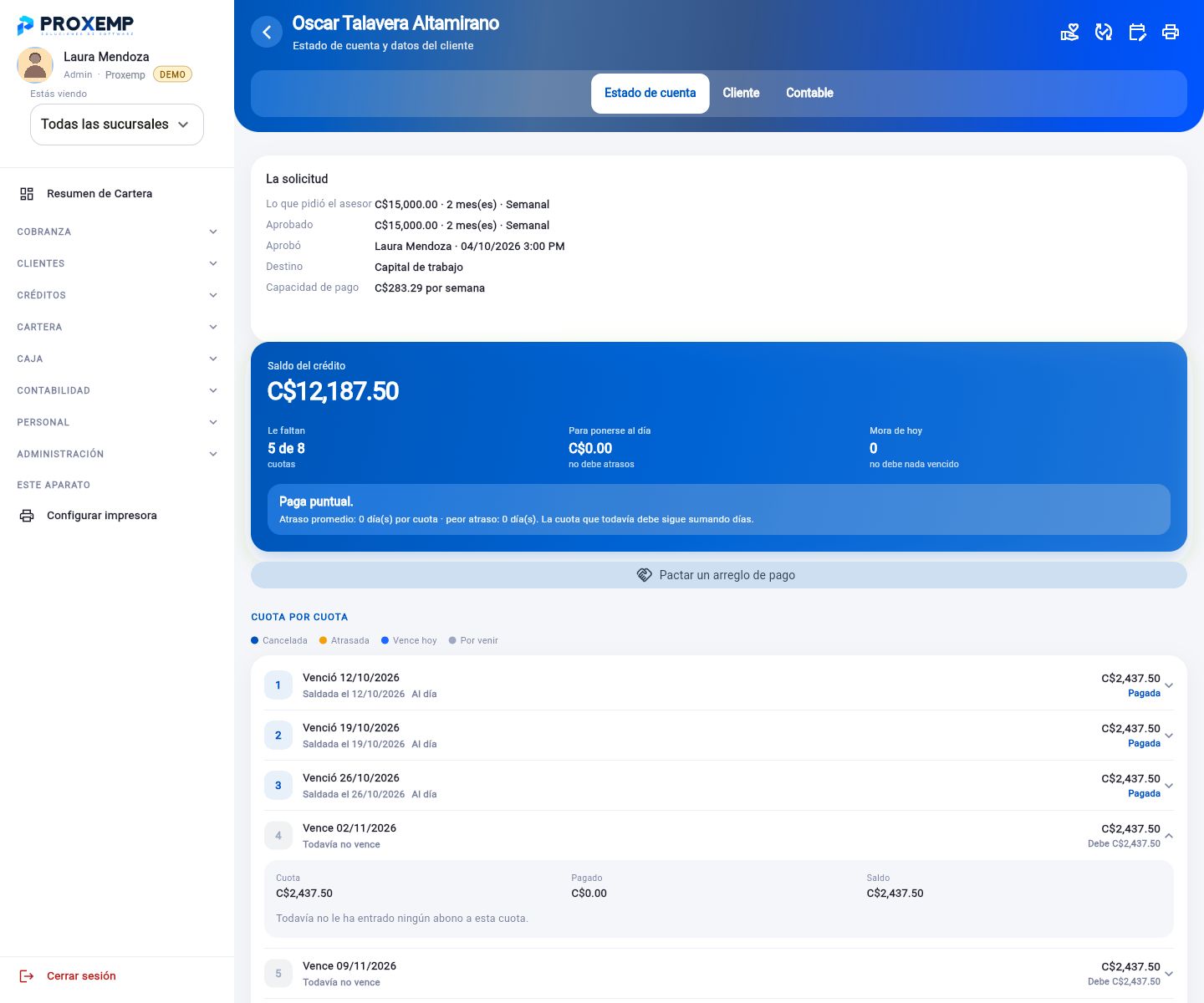Click the number 3 cuota badge
This screenshot has width=1204, height=1003.
pyautogui.click(x=278, y=786)
